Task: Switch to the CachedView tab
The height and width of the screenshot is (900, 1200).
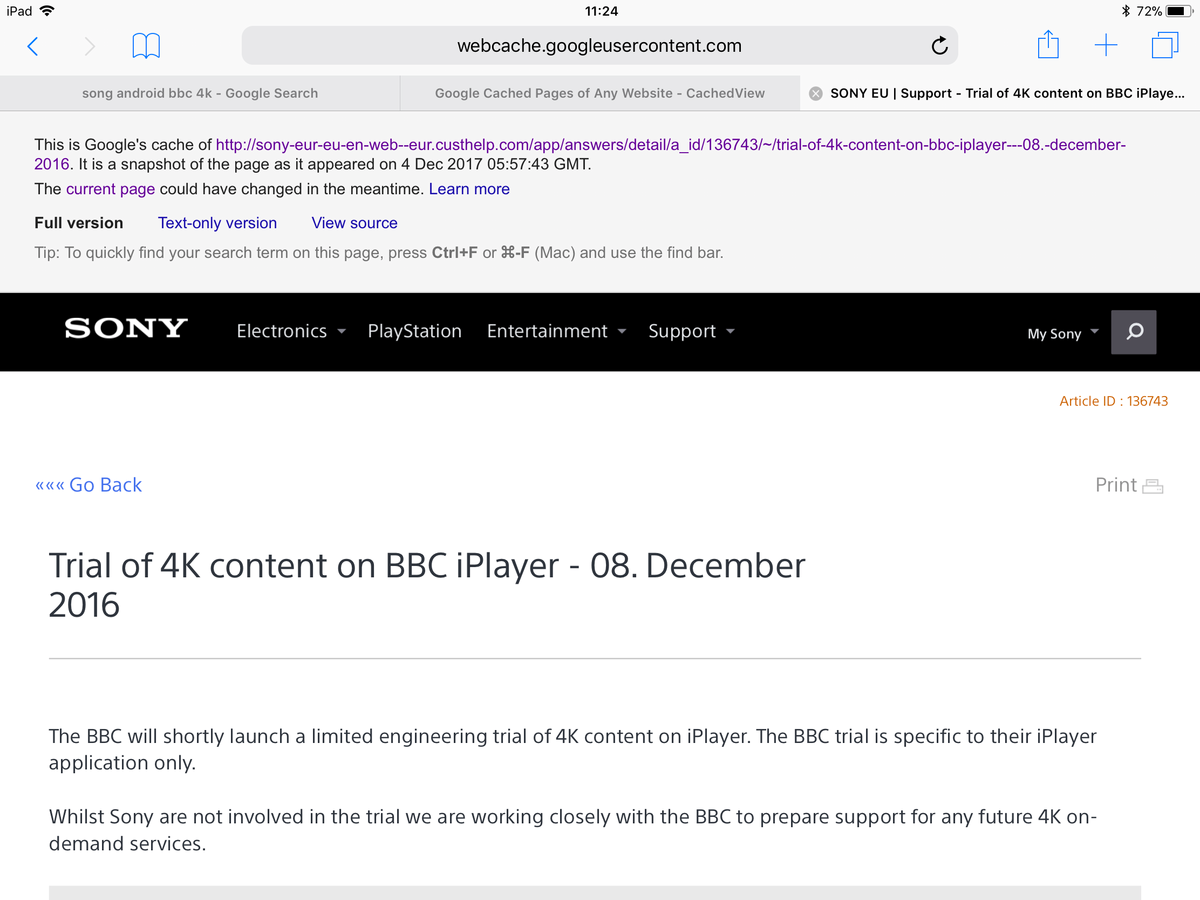Action: 599,93
